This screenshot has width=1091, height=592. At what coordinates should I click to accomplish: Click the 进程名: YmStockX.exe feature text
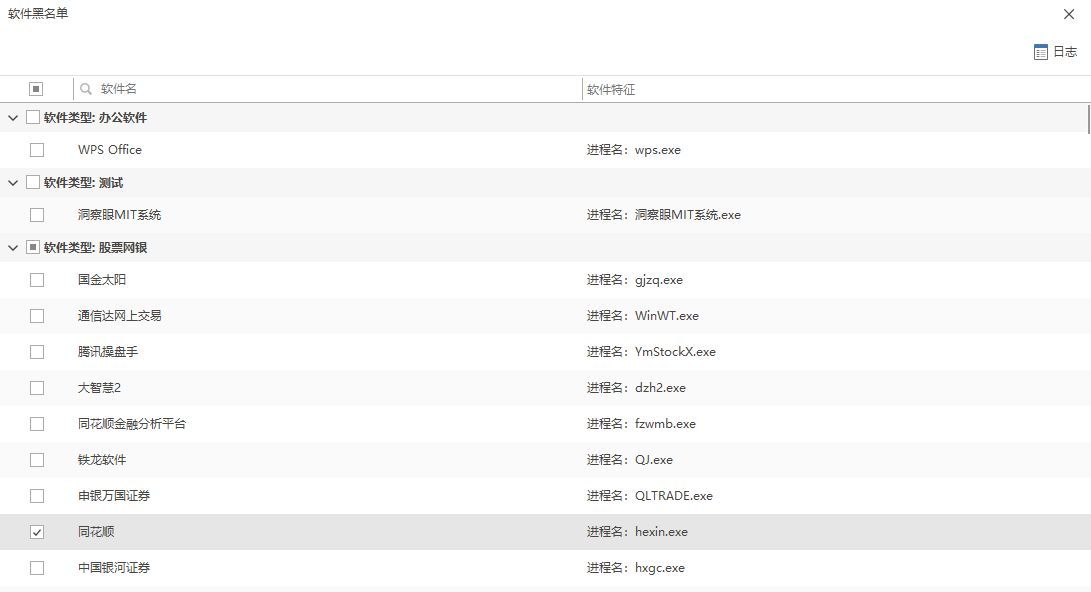[x=651, y=352]
